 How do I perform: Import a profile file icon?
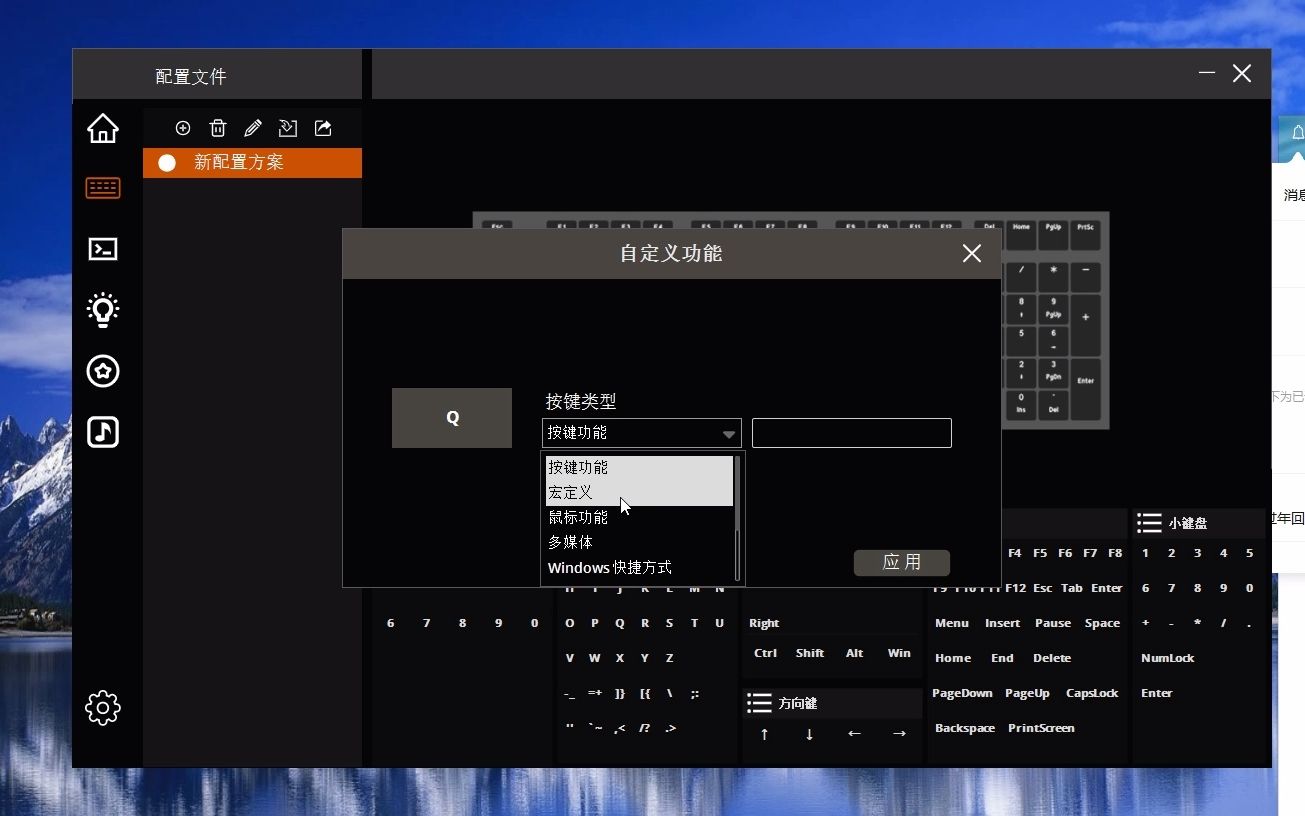[x=288, y=128]
